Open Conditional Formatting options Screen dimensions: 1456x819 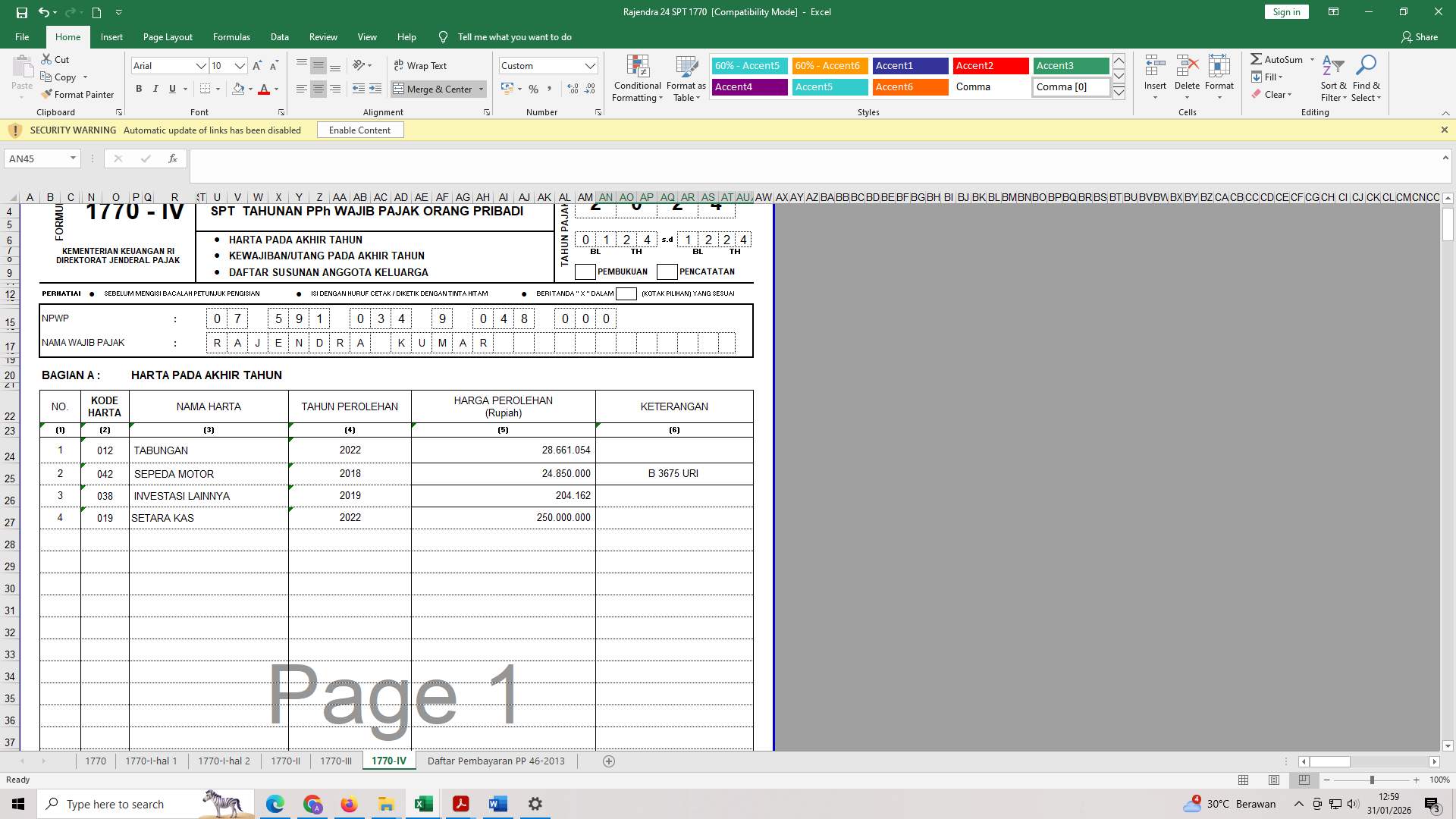pos(637,78)
